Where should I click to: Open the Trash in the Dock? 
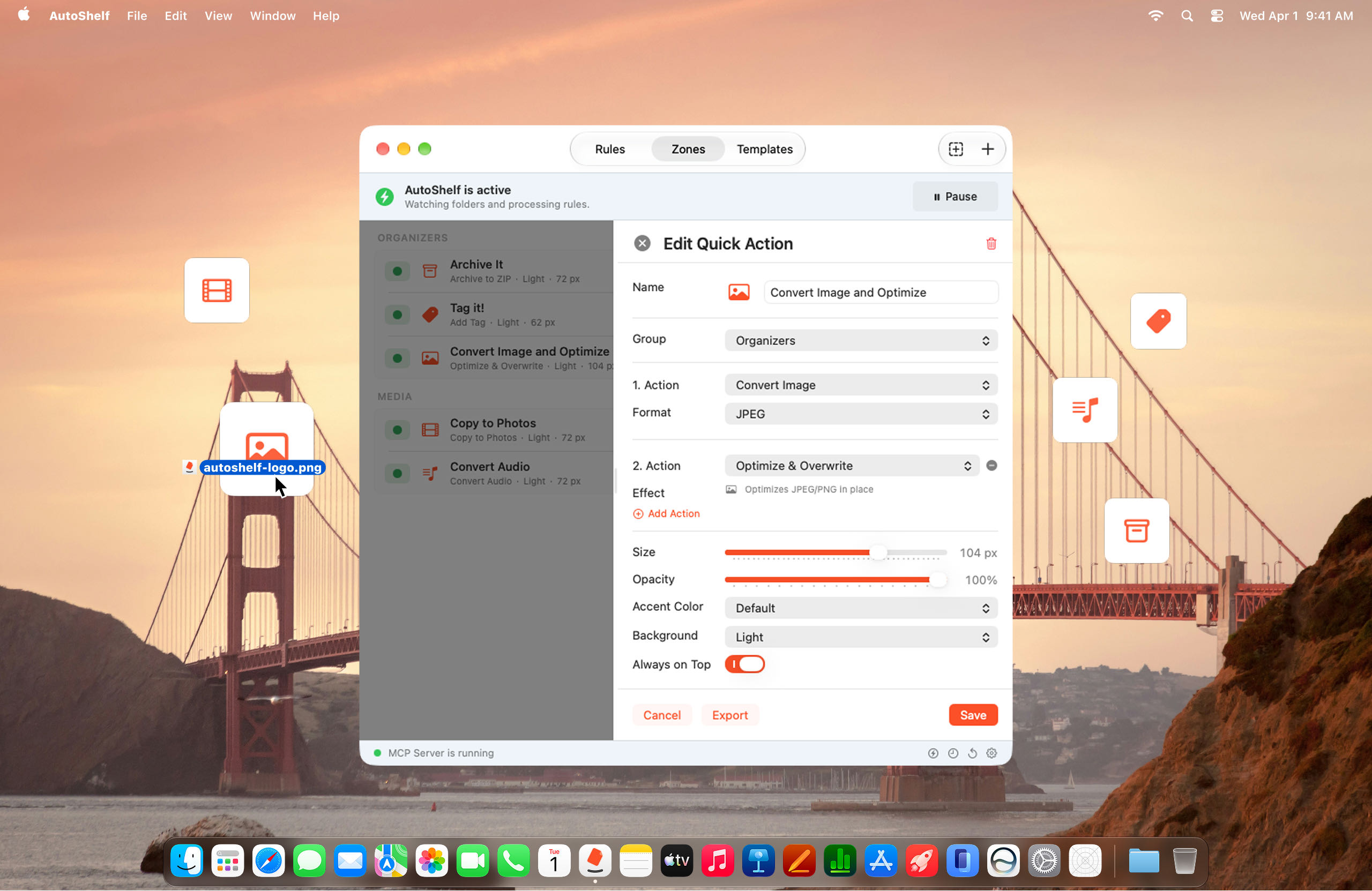1184,862
